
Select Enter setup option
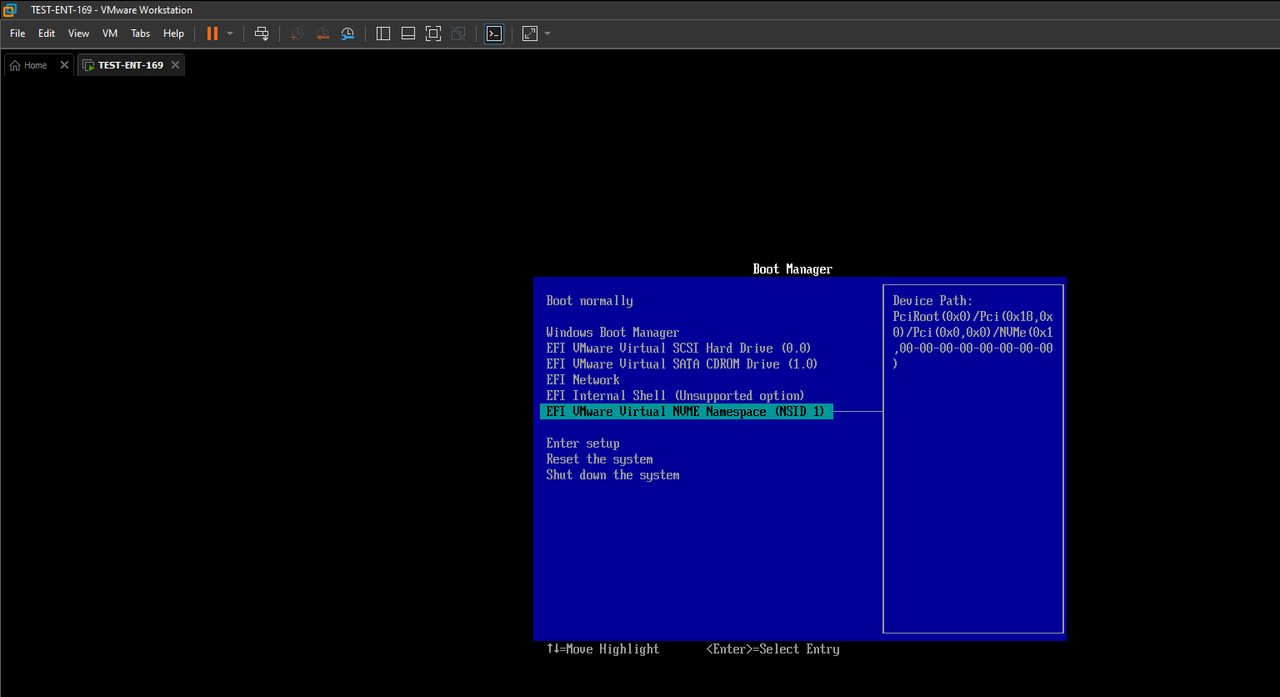583,443
